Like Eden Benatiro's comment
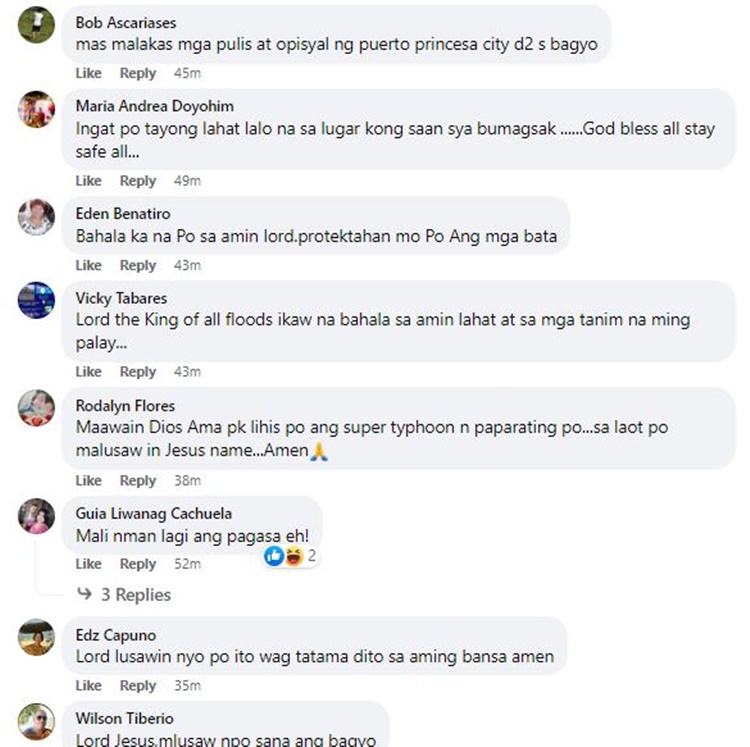 coord(88,265)
